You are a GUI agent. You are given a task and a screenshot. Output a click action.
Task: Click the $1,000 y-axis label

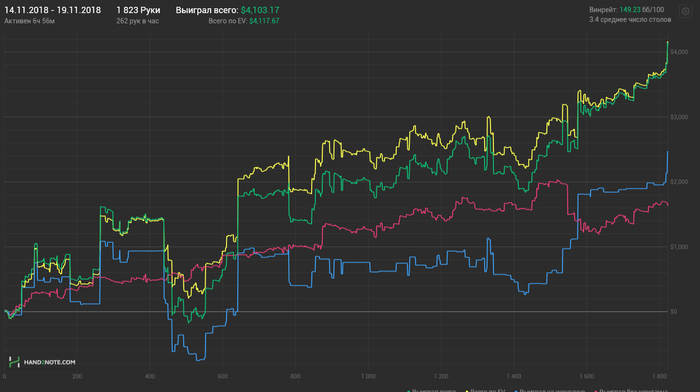679,247
